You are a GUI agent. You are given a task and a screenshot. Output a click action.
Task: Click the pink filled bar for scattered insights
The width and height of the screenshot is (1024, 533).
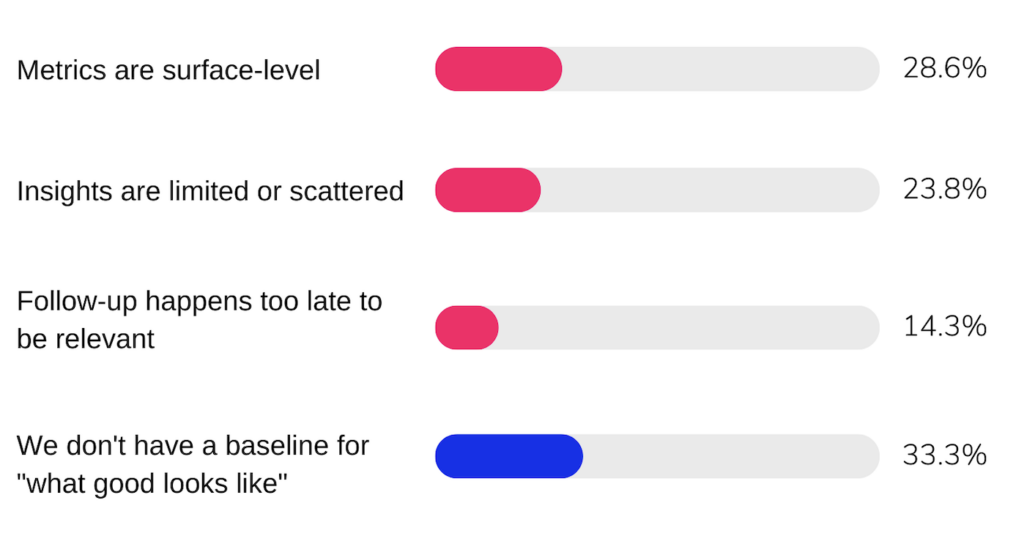coord(487,190)
